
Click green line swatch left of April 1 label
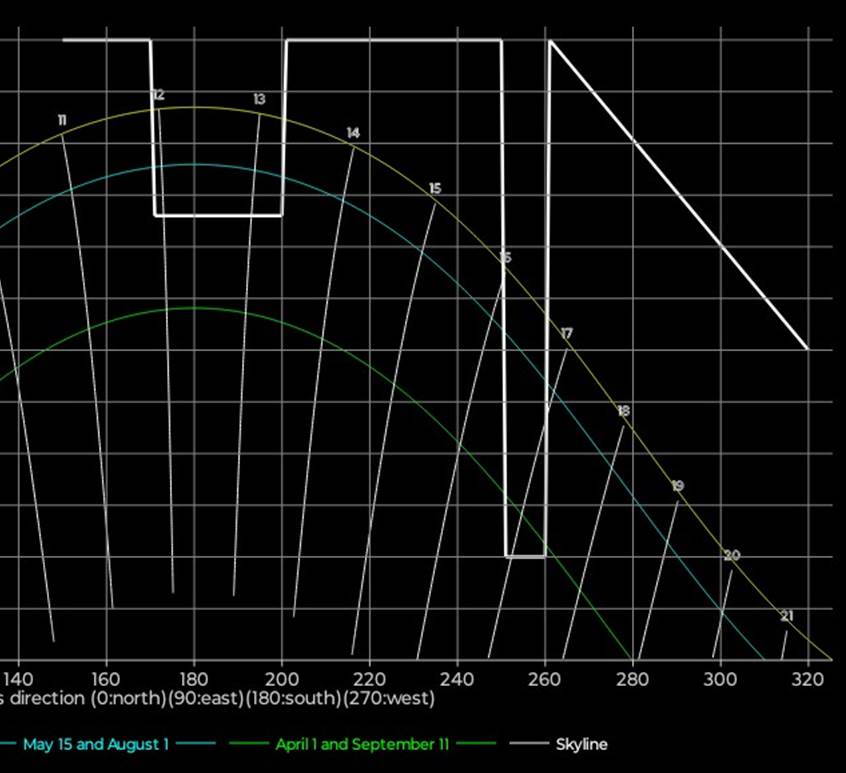pos(249,744)
